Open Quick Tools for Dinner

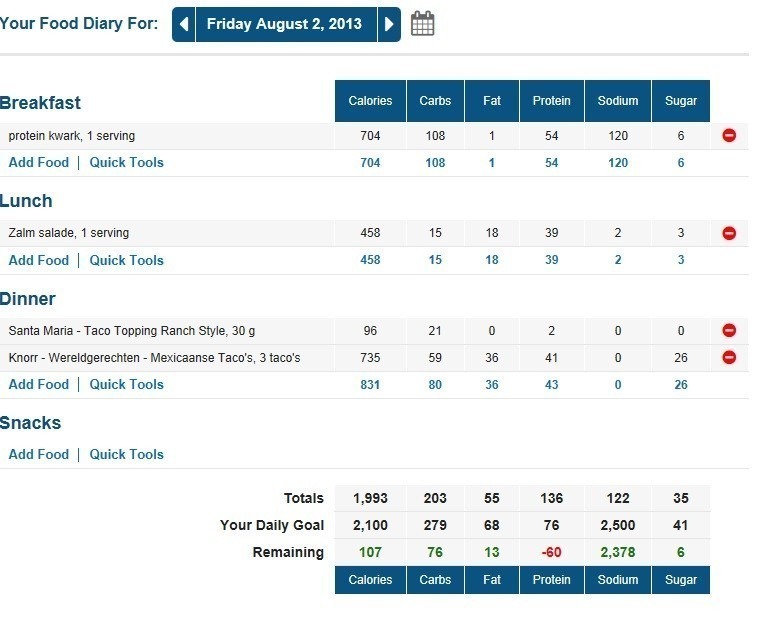click(x=126, y=384)
